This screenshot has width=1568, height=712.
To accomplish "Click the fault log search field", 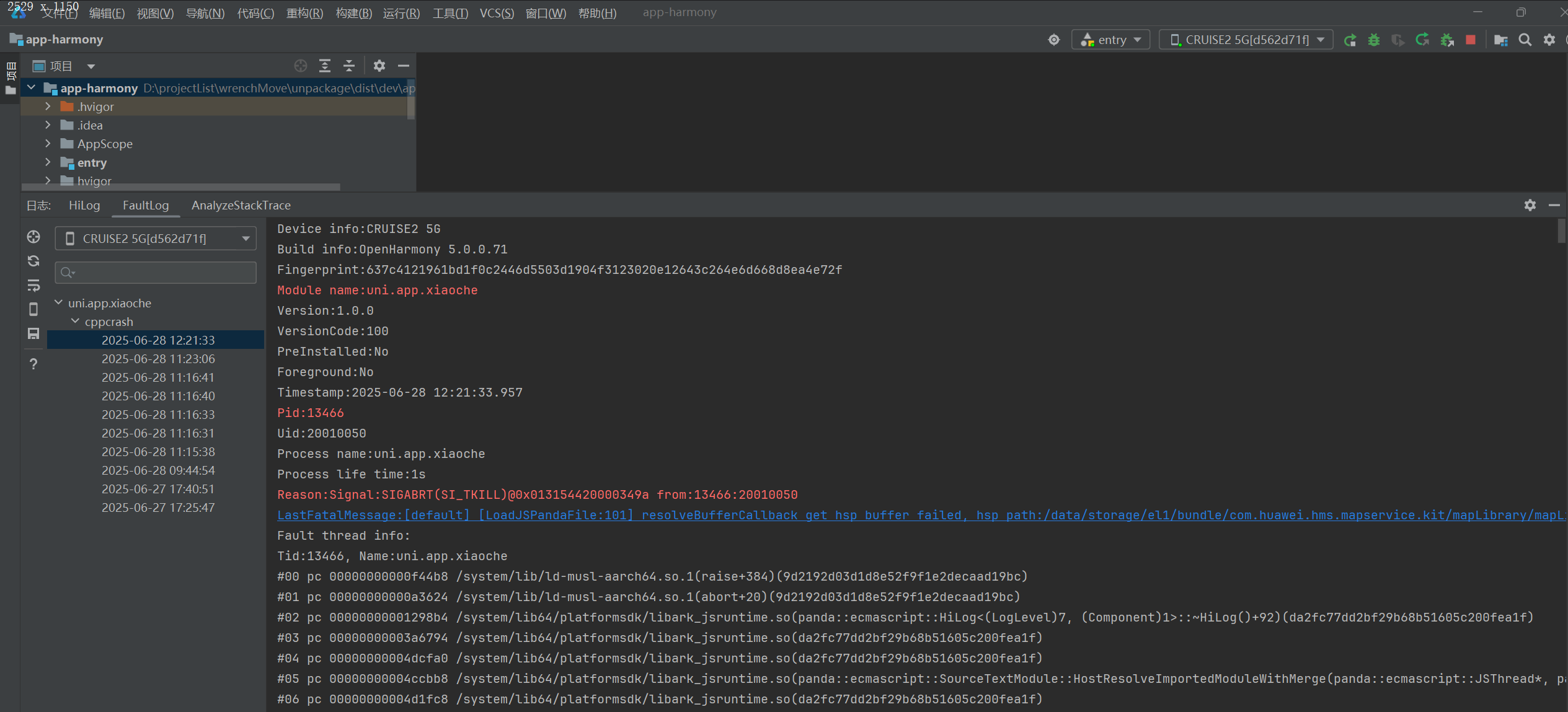I will point(156,273).
